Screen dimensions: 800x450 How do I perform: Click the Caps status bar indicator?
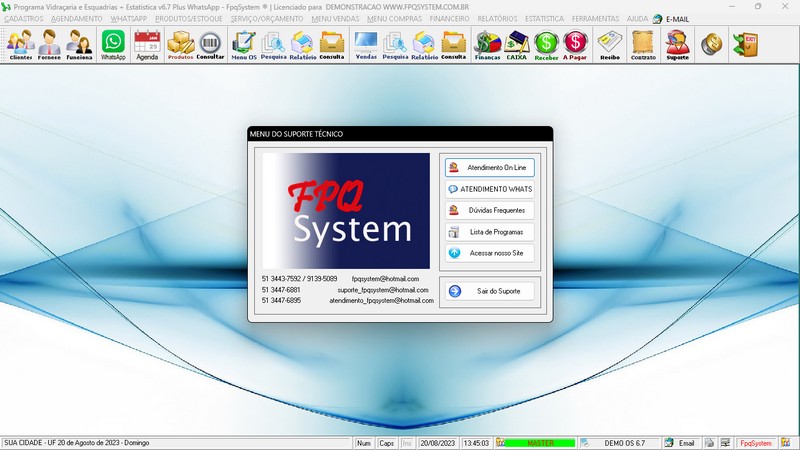[x=386, y=443]
